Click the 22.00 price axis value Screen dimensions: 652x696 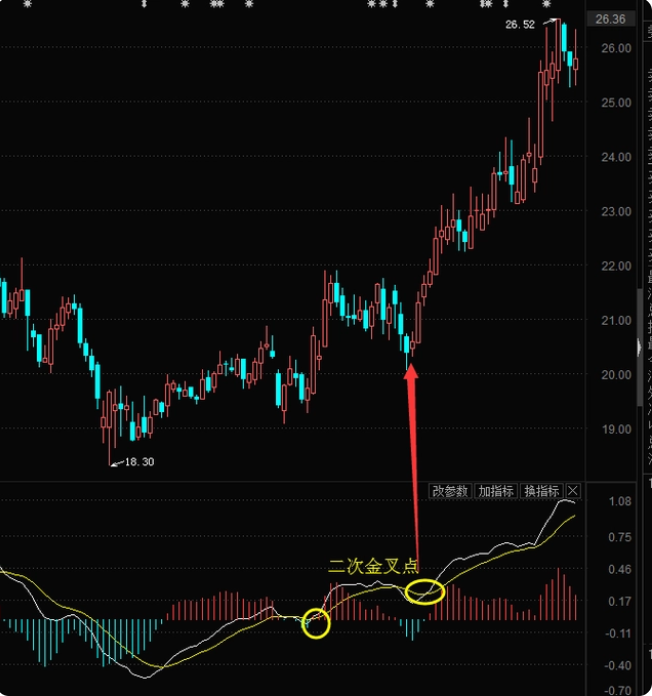coord(616,266)
